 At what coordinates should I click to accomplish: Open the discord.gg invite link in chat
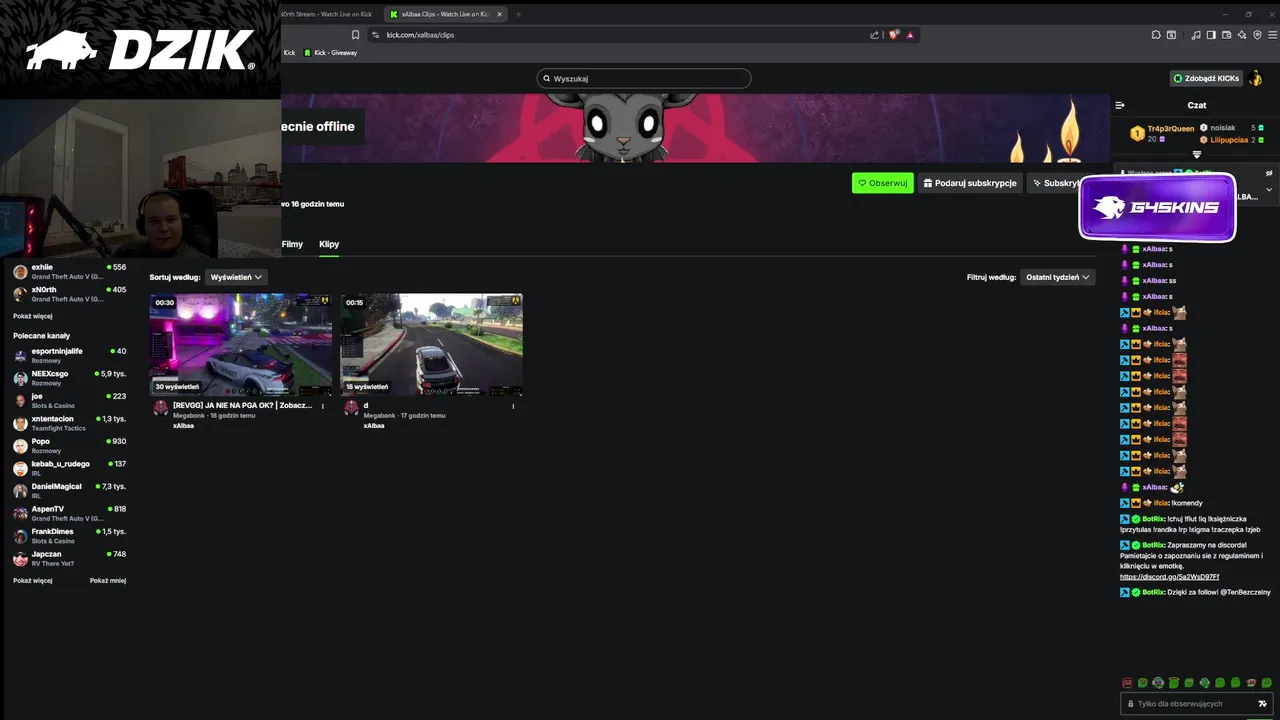[1169, 577]
